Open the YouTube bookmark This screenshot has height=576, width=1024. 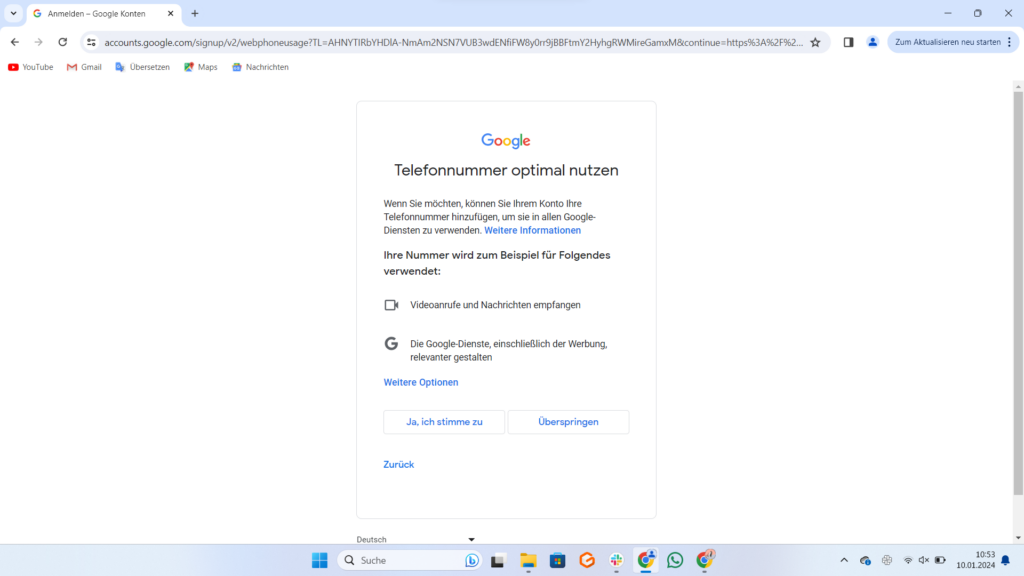(x=30, y=67)
